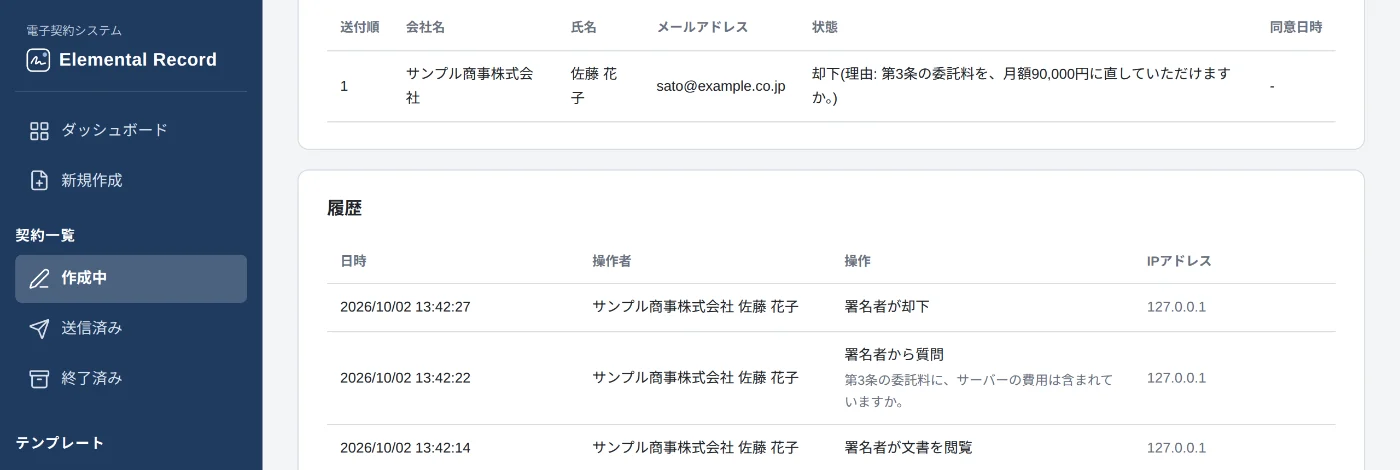
Task: Click the IPアドレス column header
Action: coord(1179,261)
